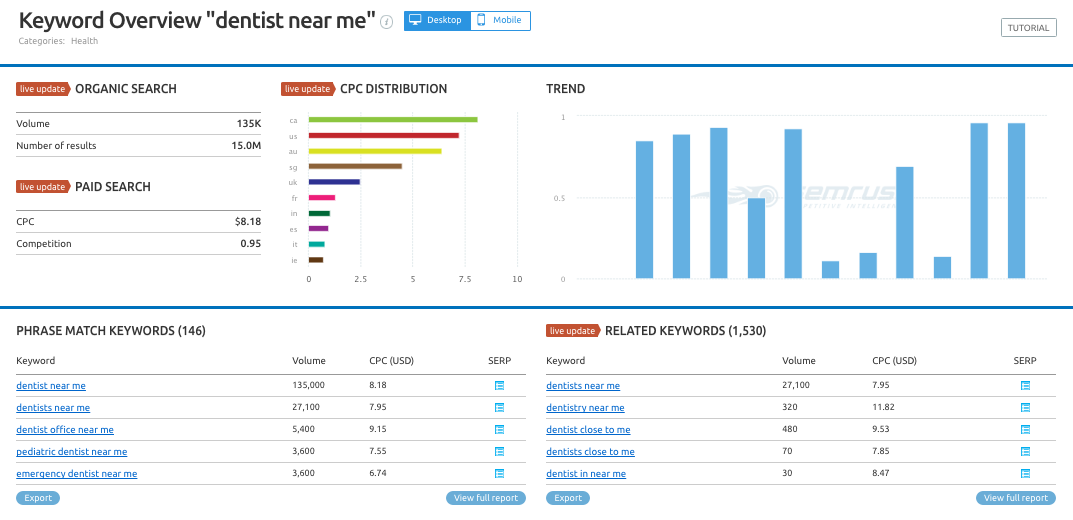Click the red us CPC bar

point(384,135)
